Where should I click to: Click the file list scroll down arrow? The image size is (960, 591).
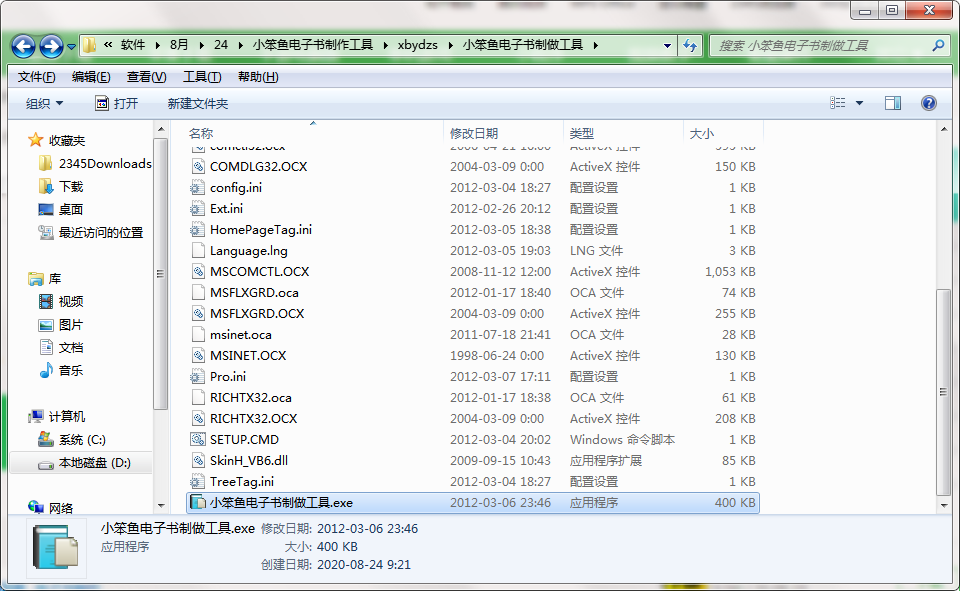(x=943, y=506)
